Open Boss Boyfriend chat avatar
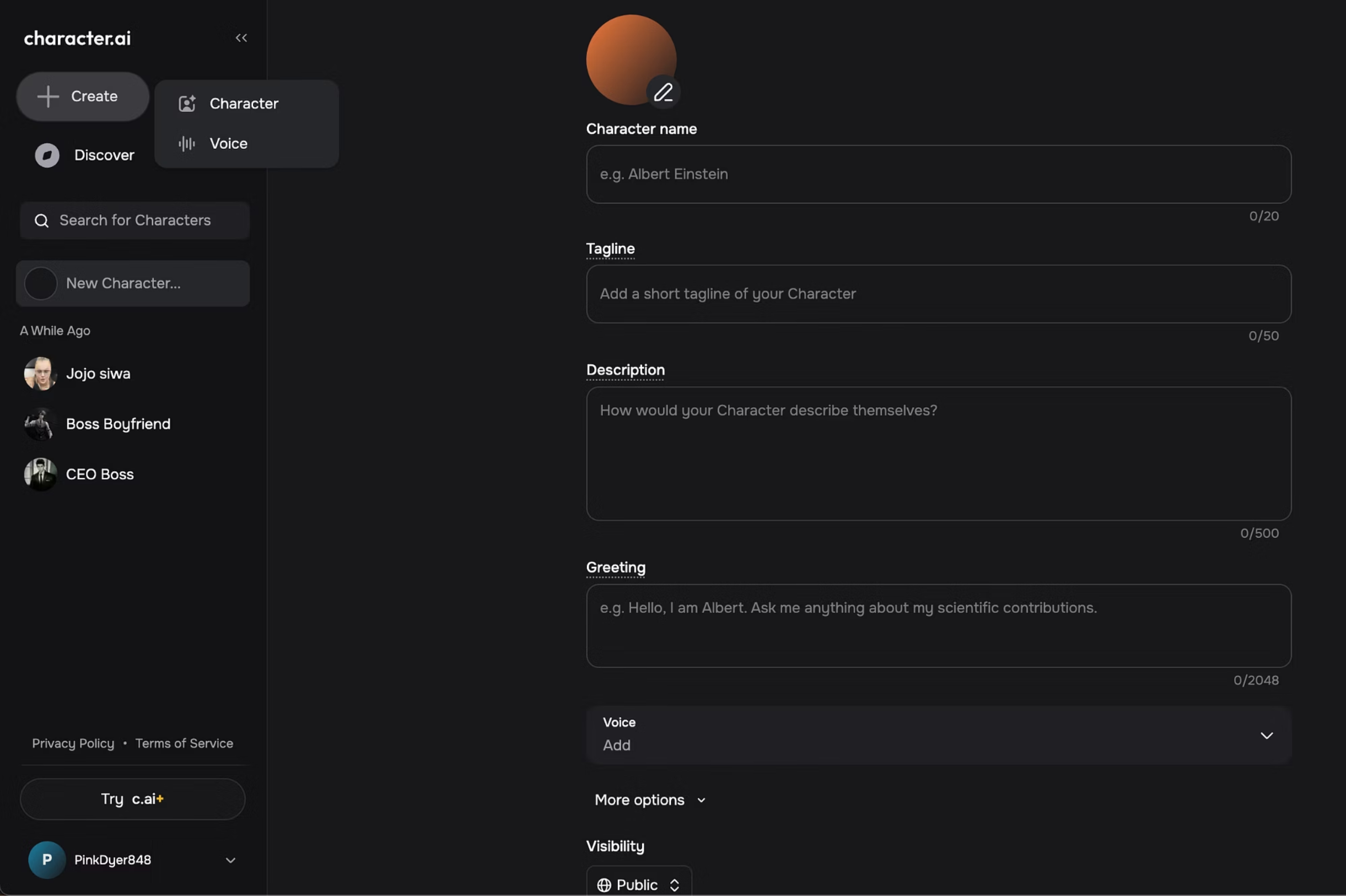The image size is (1346, 896). 40,424
